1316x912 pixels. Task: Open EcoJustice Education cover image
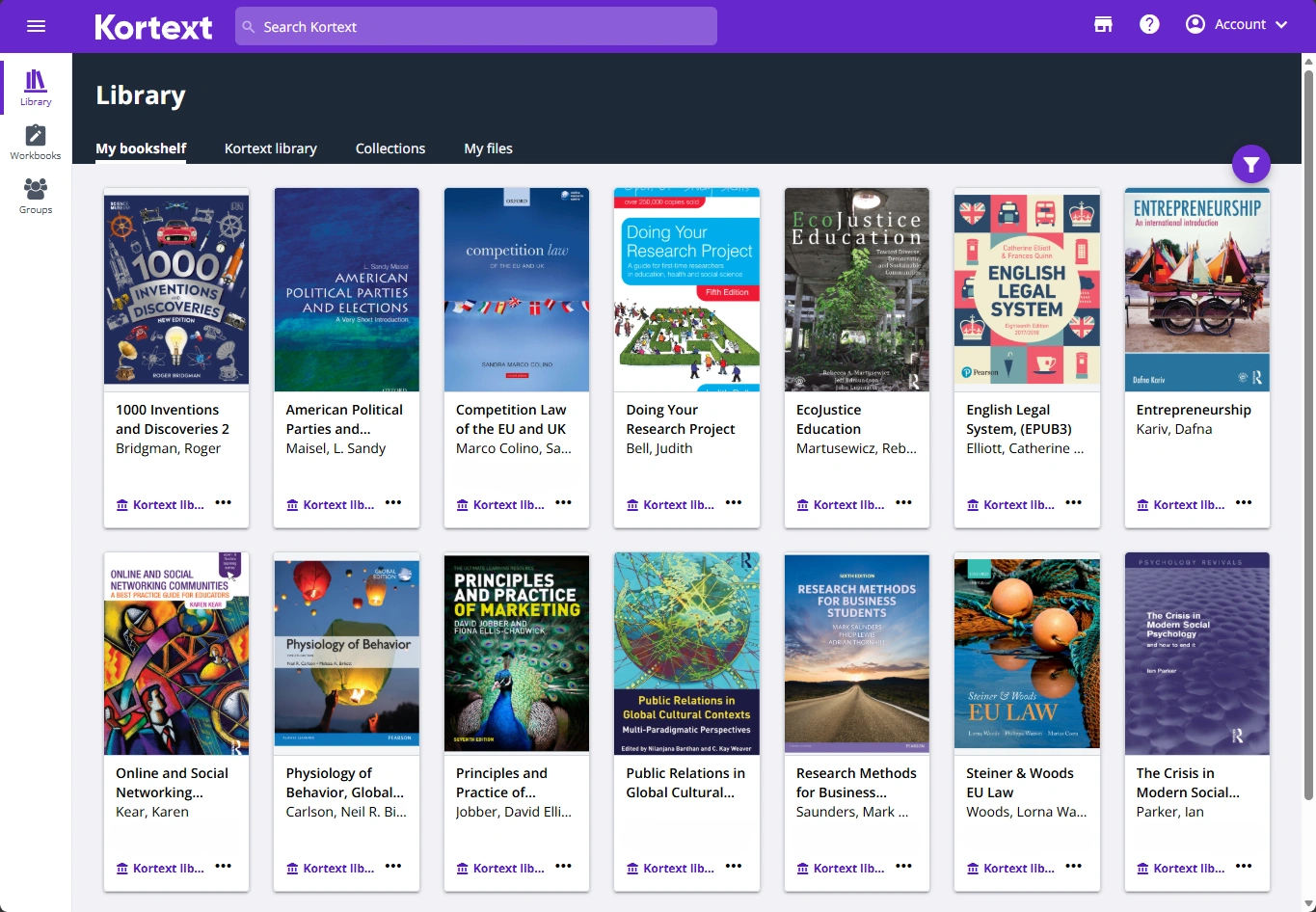[857, 289]
